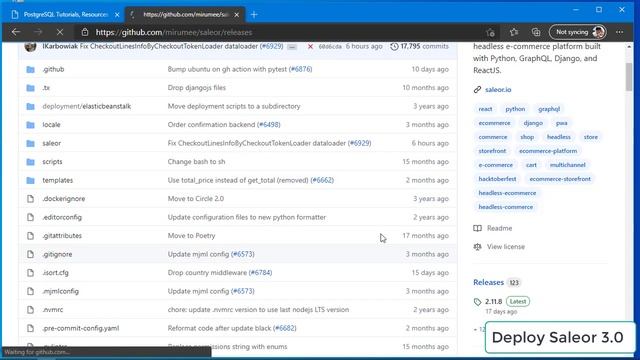The image size is (640, 360).
Task: Select the multichannel topic tag
Action: point(567,165)
